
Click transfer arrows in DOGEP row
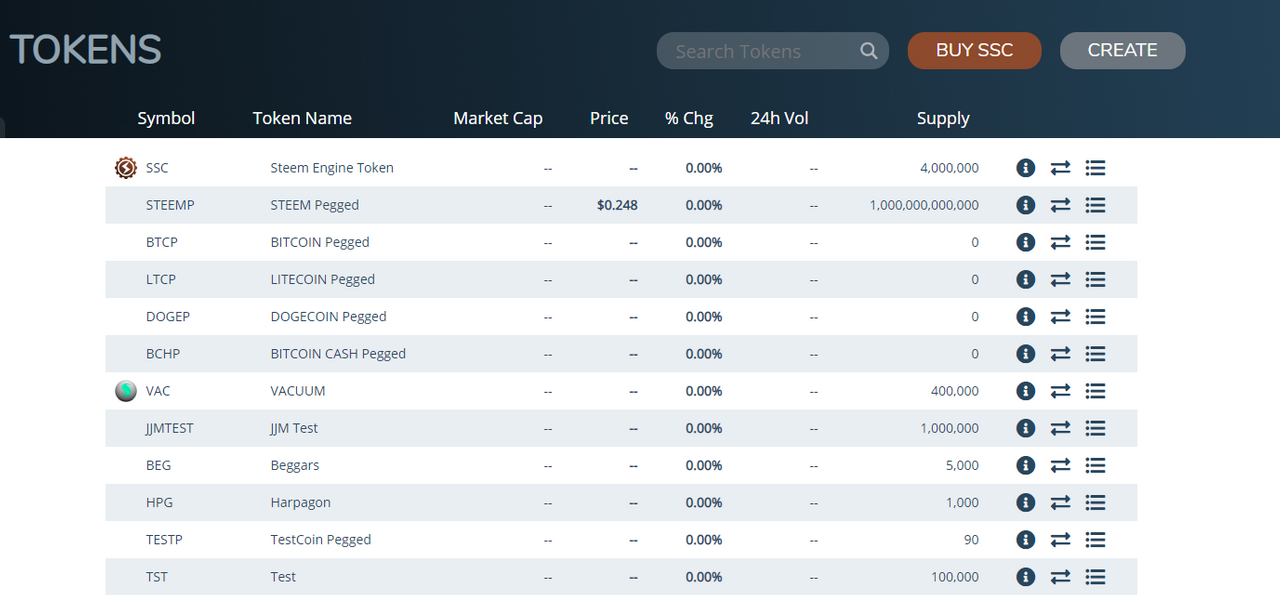[1060, 316]
